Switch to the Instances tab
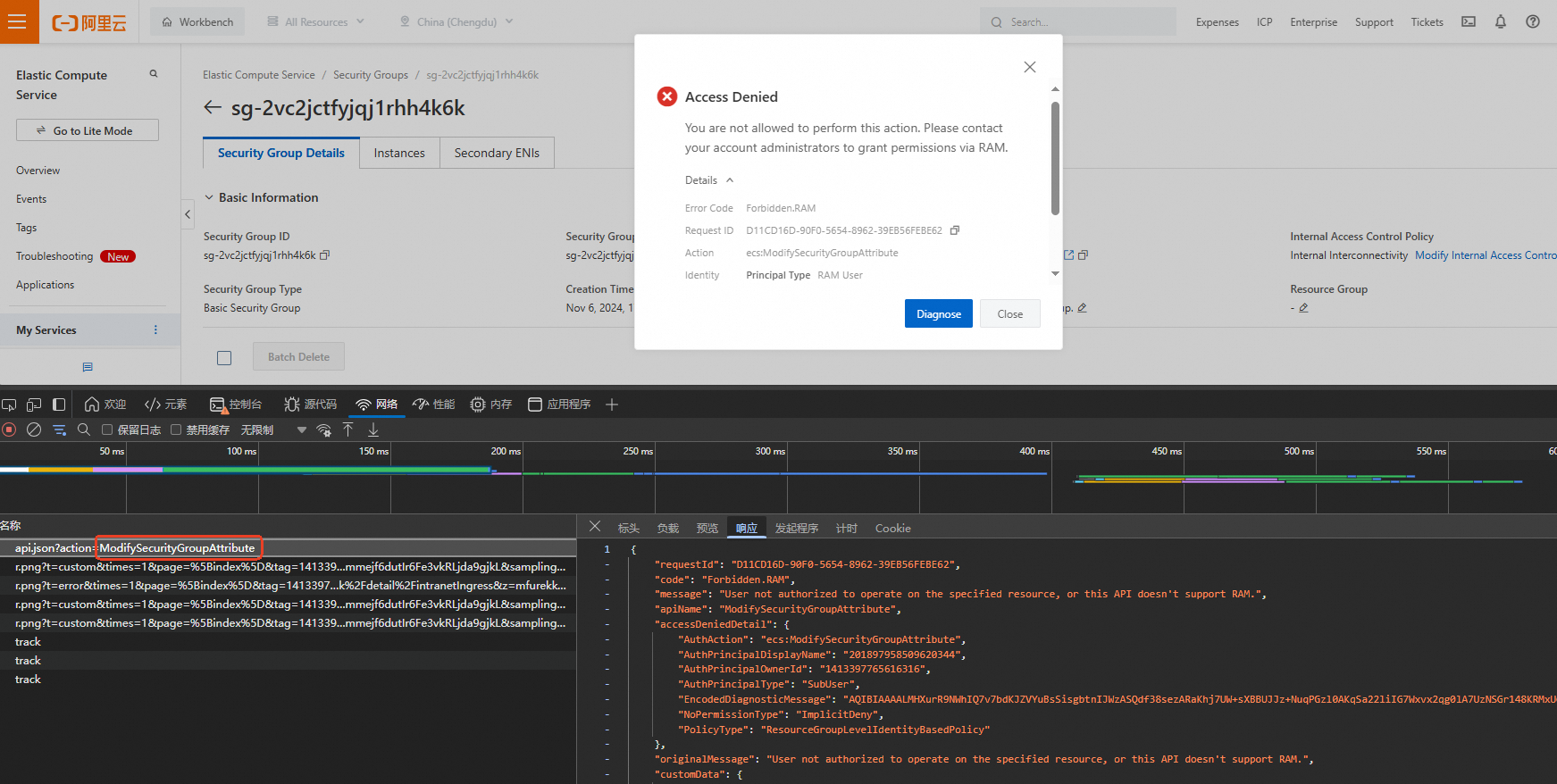The width and height of the screenshot is (1557, 784). pos(399,153)
